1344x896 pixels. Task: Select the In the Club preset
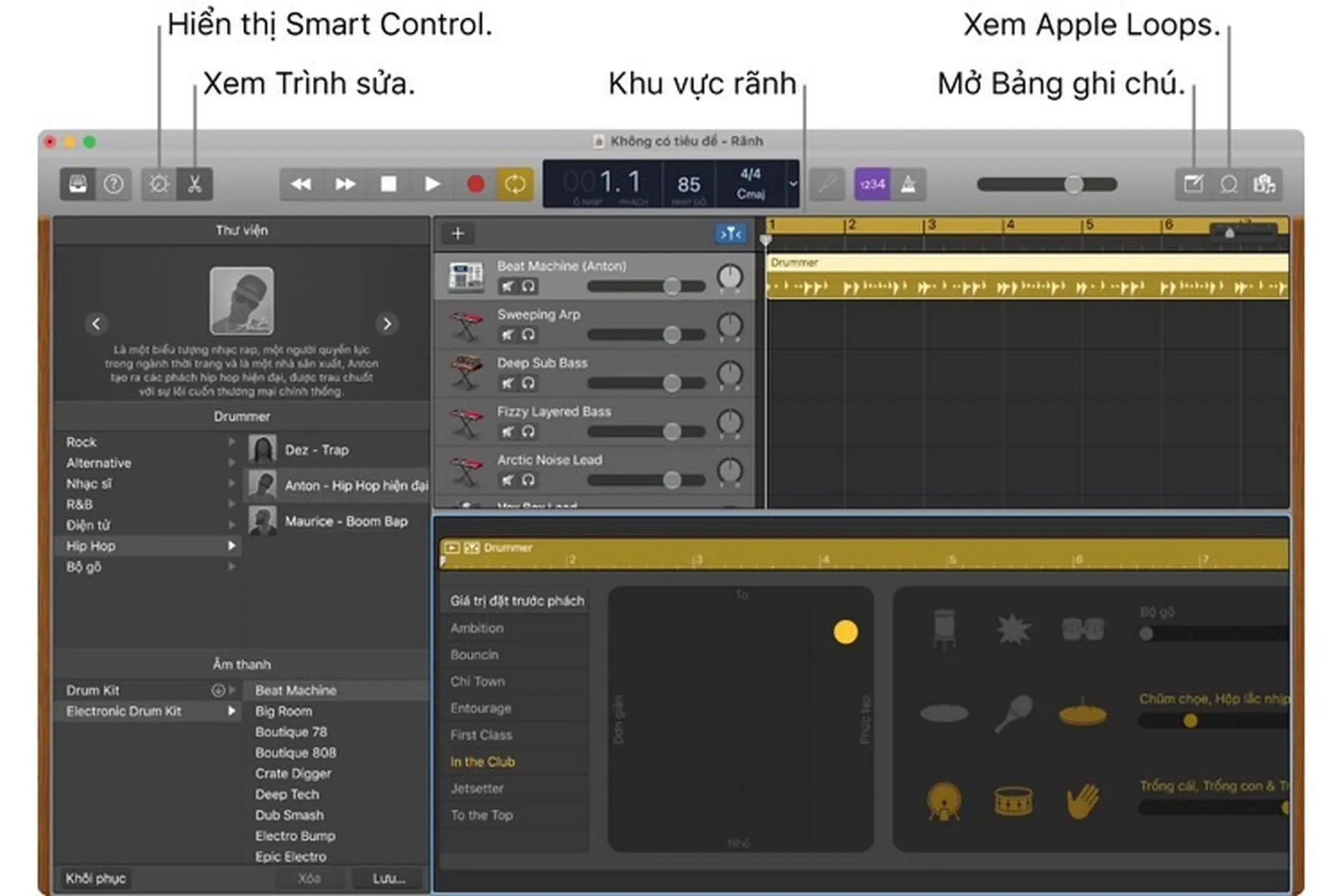click(x=515, y=762)
